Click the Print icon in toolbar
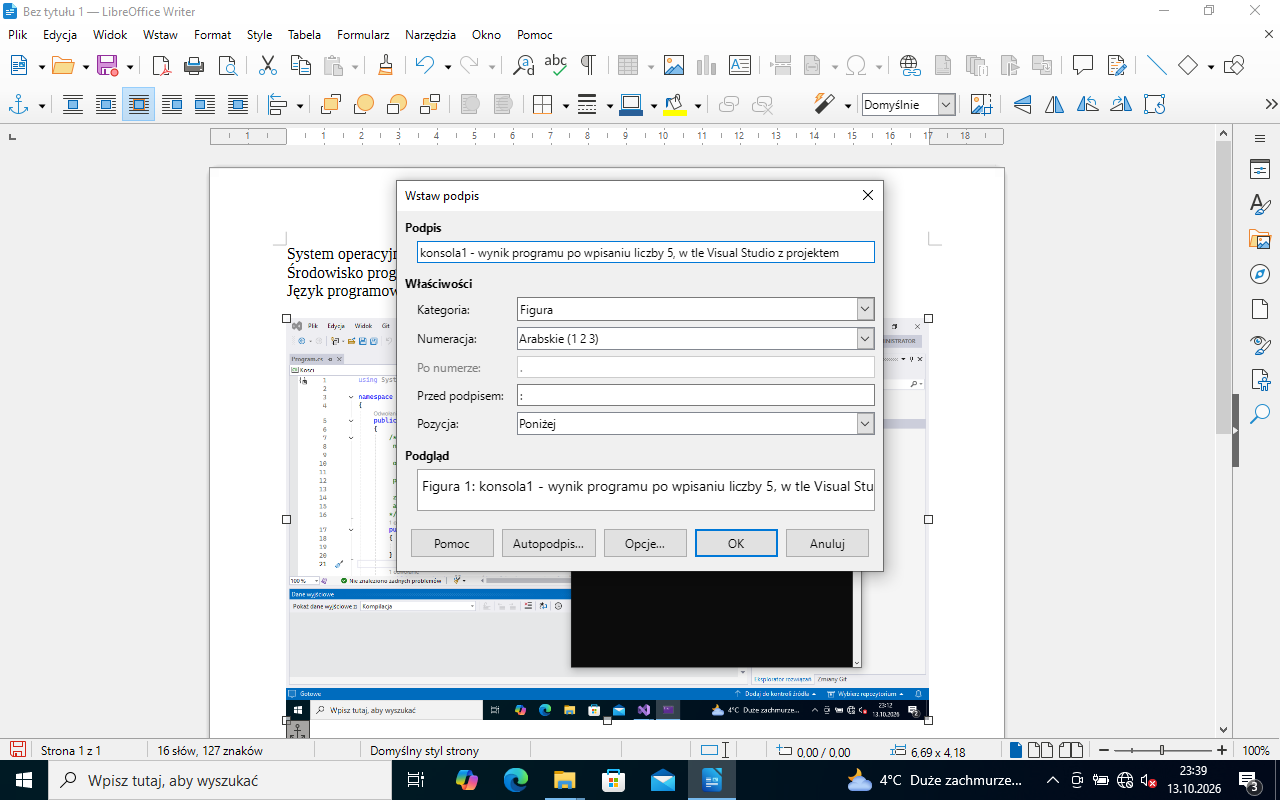This screenshot has height=800, width=1280. pos(195,65)
